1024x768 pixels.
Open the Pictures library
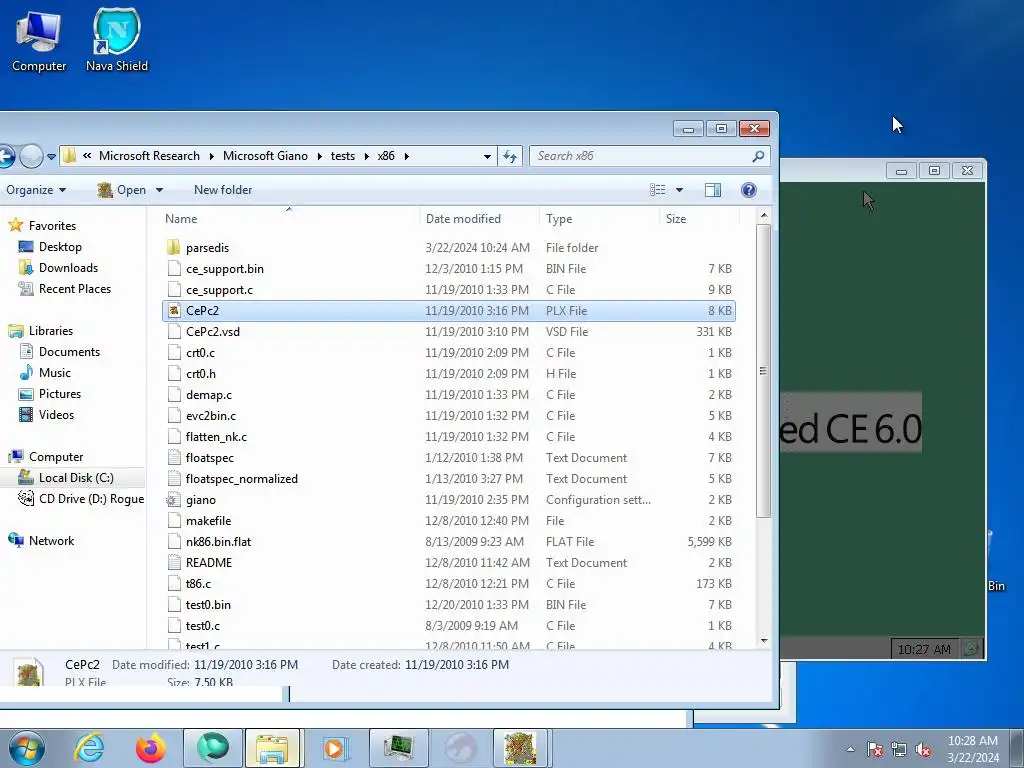click(x=59, y=394)
